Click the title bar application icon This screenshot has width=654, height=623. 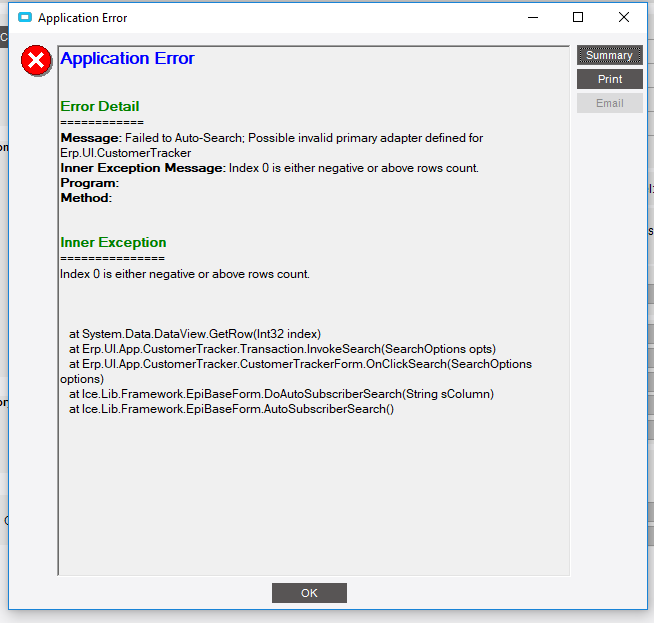click(x=25, y=18)
